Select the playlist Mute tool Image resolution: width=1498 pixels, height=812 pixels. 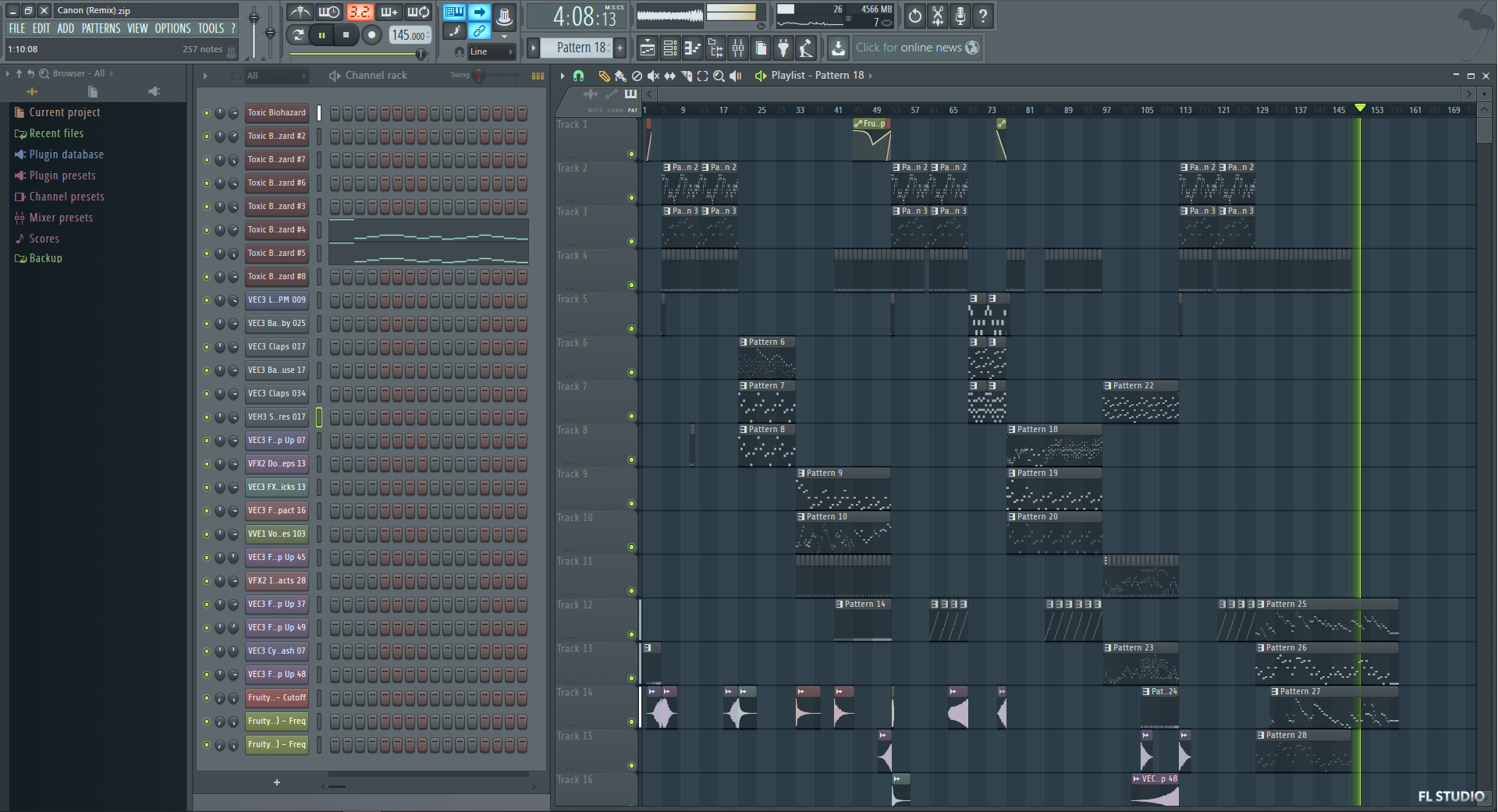point(653,76)
